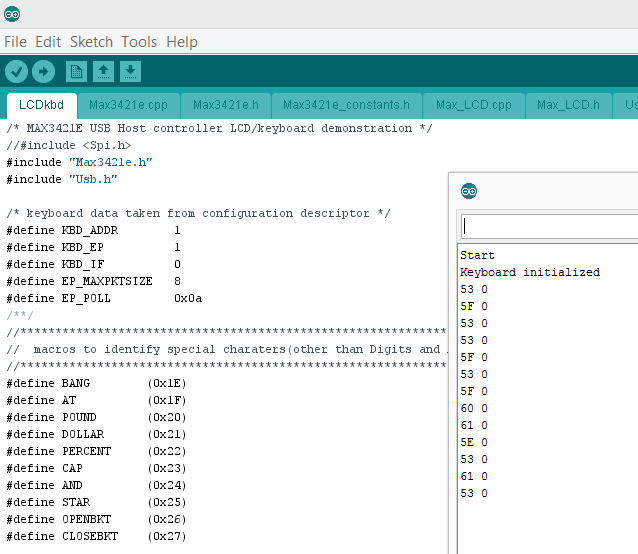Click the Upload arrow button
Viewport: 638px width, 554px height.
tap(44, 72)
